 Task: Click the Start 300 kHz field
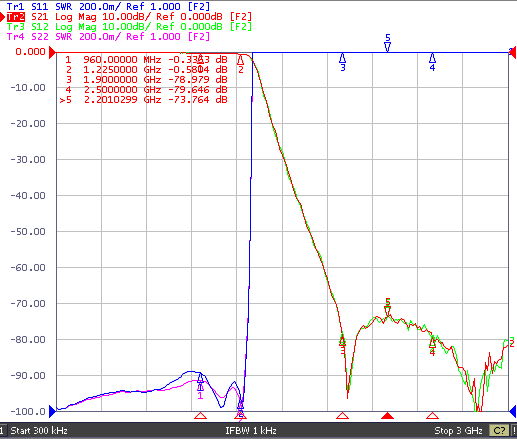point(39,431)
